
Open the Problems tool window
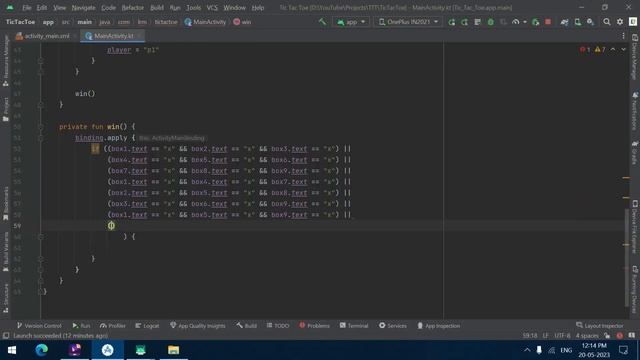click(x=314, y=325)
